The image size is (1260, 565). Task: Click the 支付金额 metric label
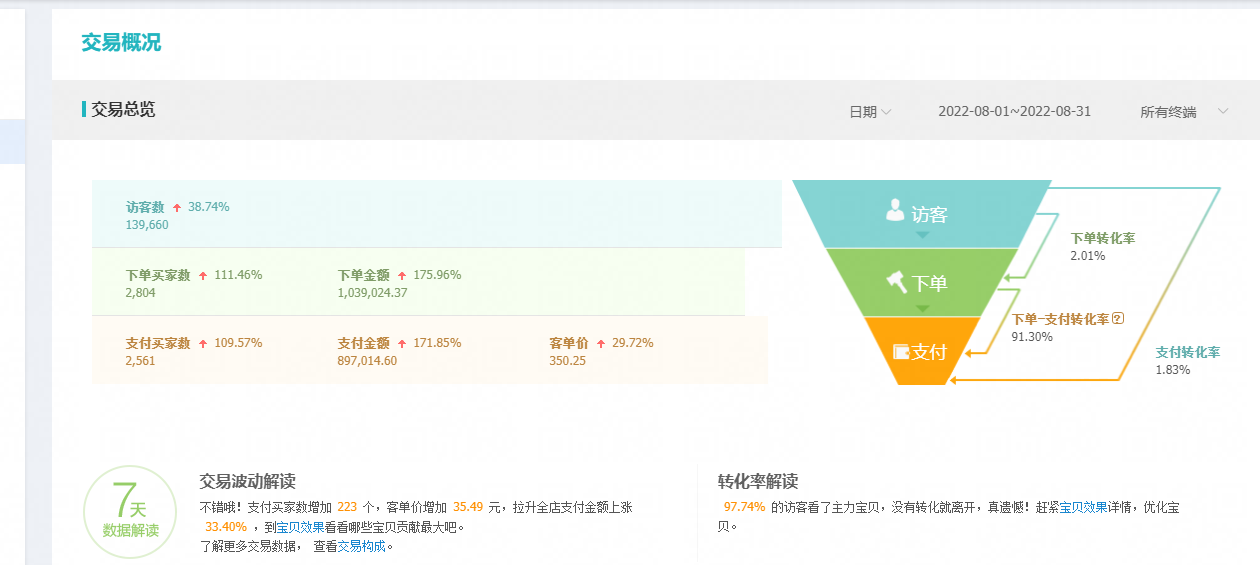(363, 343)
